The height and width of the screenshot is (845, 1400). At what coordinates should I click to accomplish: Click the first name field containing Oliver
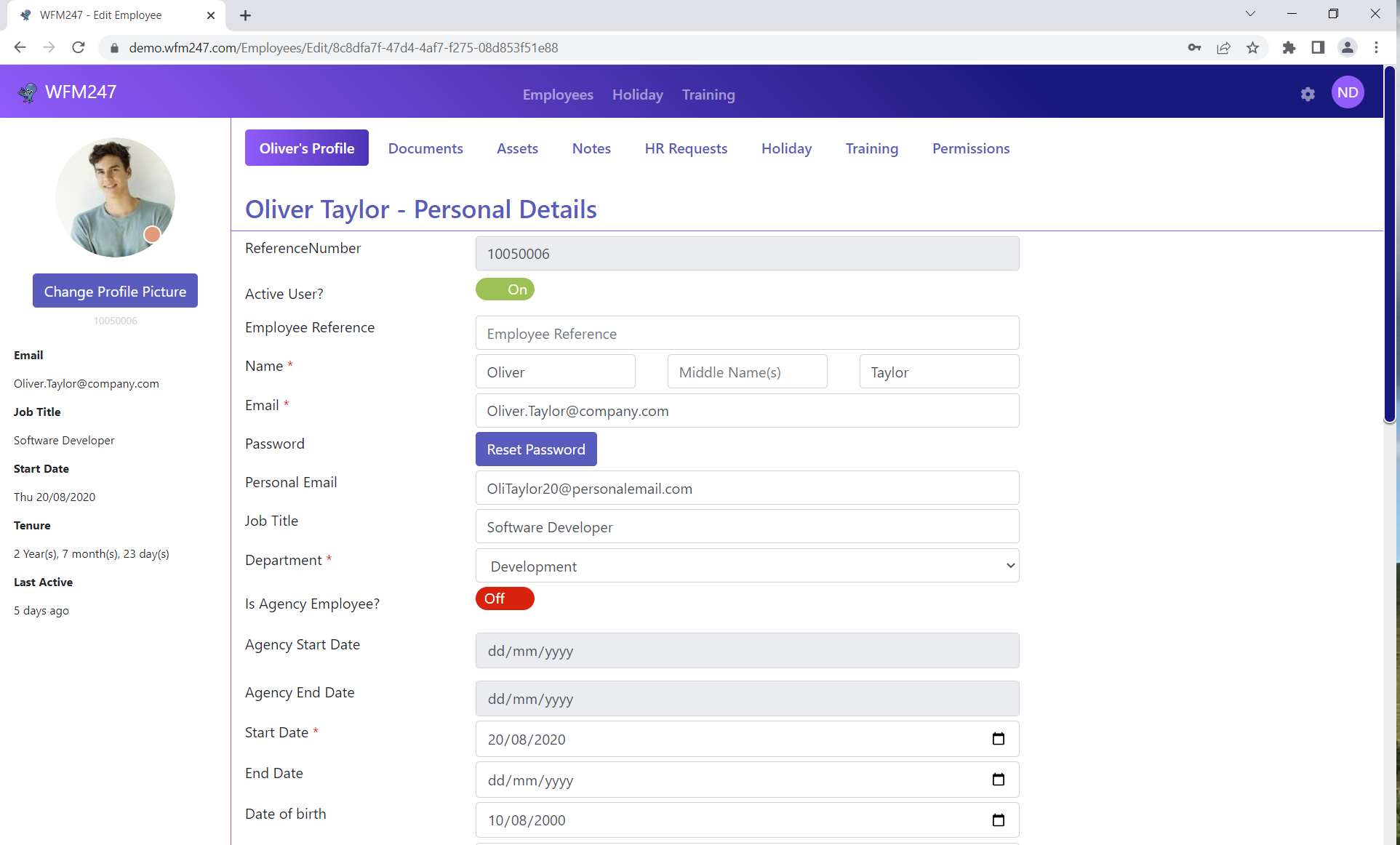tap(556, 372)
